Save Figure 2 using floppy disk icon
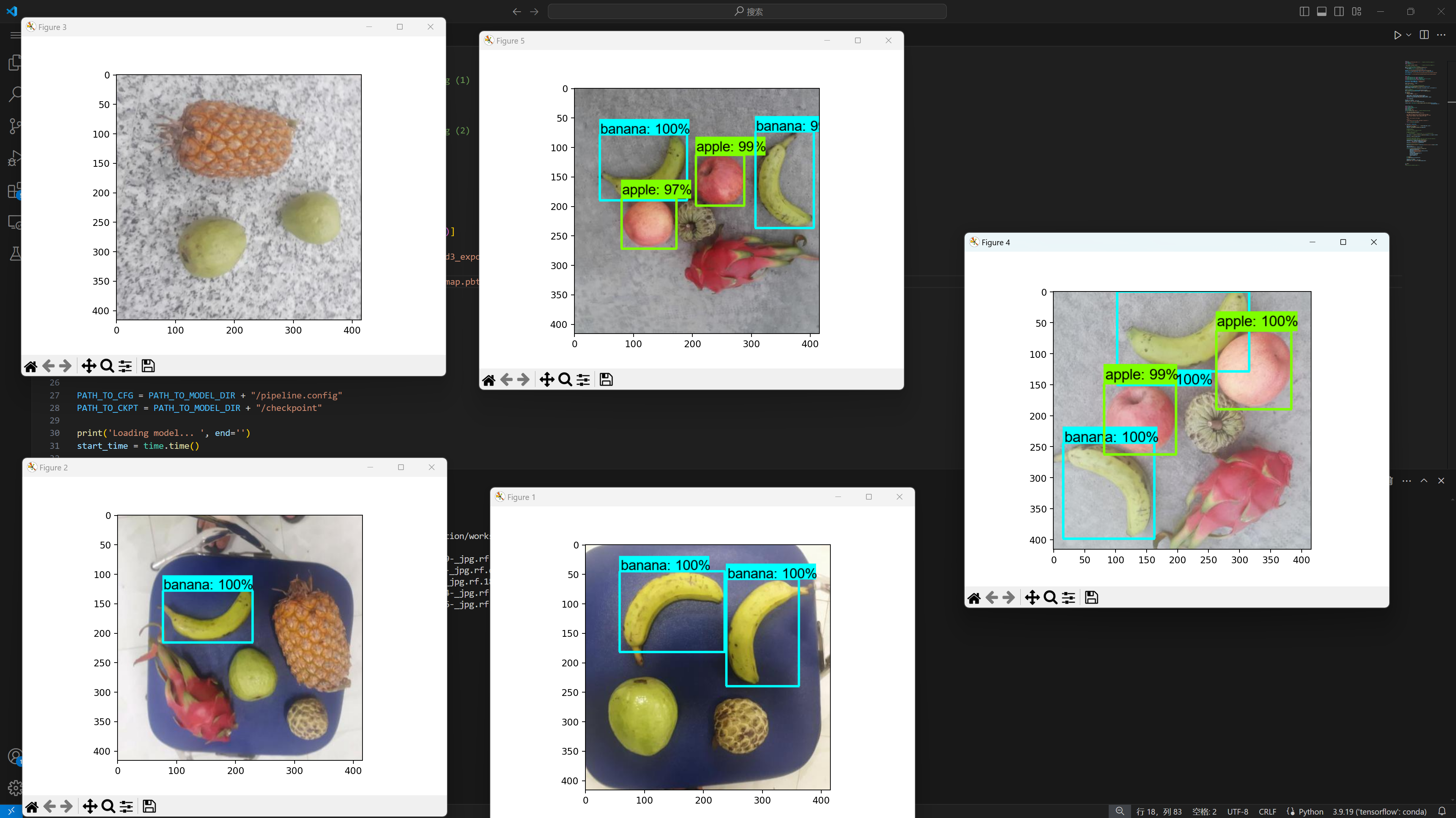The width and height of the screenshot is (1456, 818). click(149, 806)
